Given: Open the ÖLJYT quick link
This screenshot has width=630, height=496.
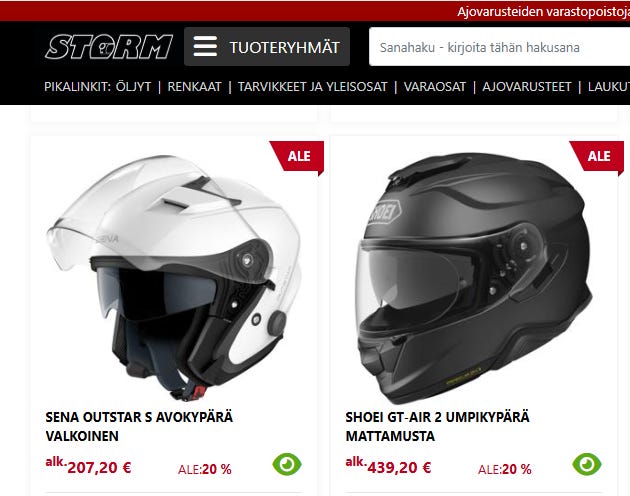Looking at the screenshot, I should coord(133,87).
